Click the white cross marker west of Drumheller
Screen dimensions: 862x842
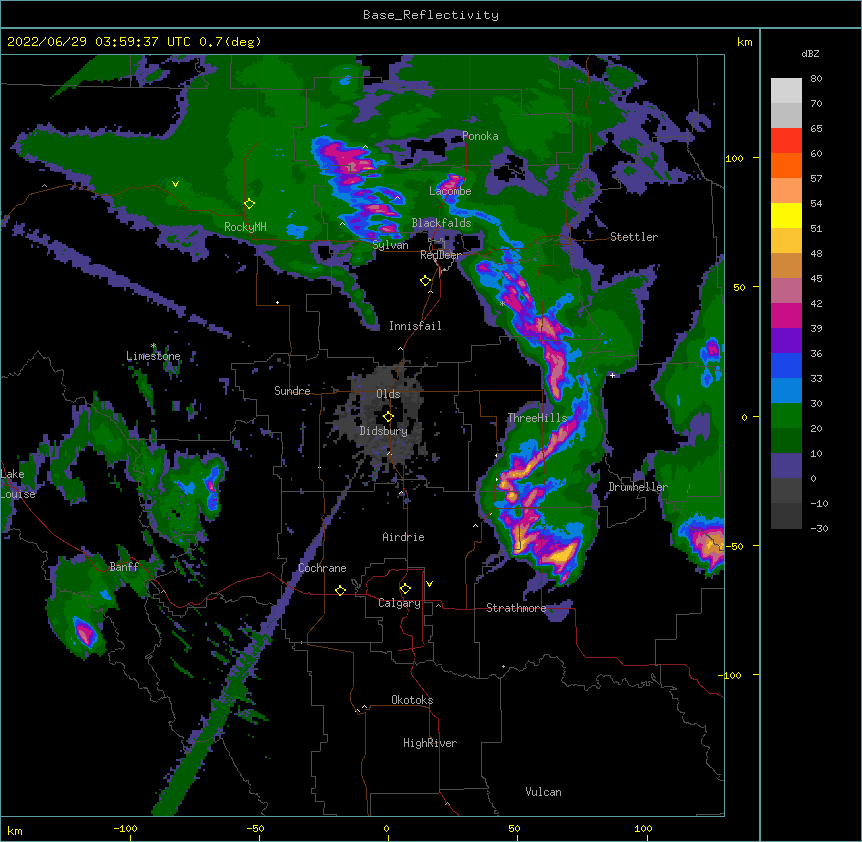pyautogui.click(x=612, y=375)
